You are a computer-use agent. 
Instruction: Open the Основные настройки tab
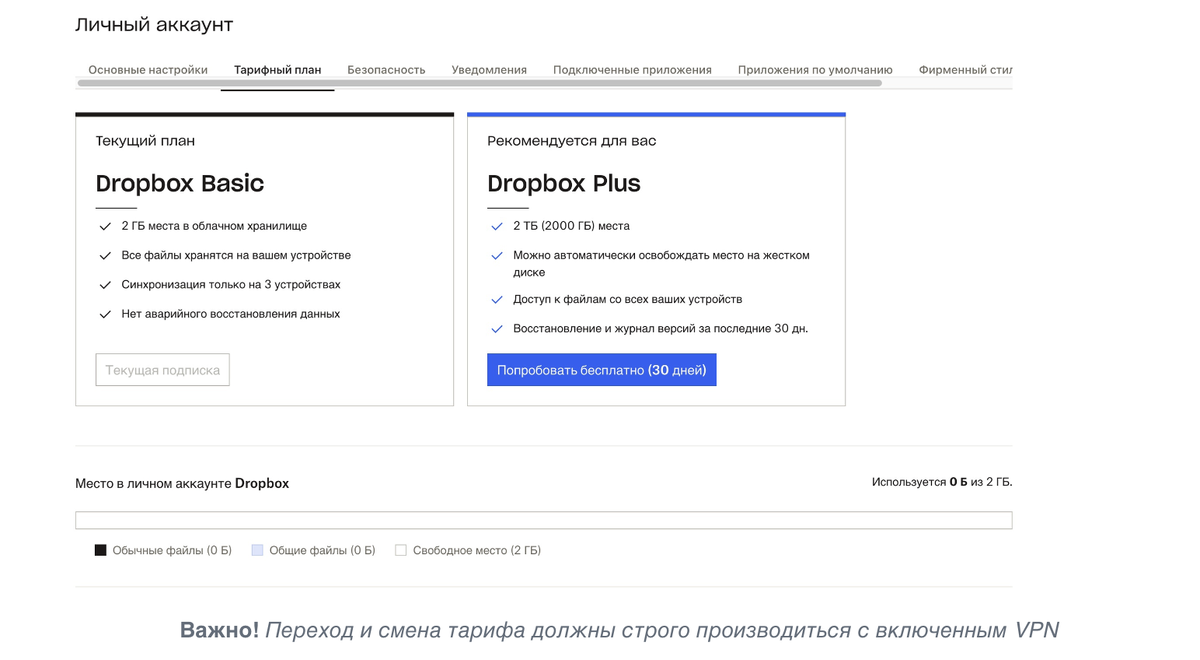point(148,70)
